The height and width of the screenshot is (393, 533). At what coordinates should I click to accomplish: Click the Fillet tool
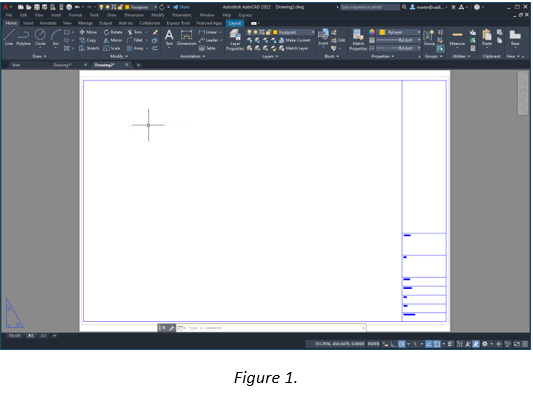click(135, 40)
